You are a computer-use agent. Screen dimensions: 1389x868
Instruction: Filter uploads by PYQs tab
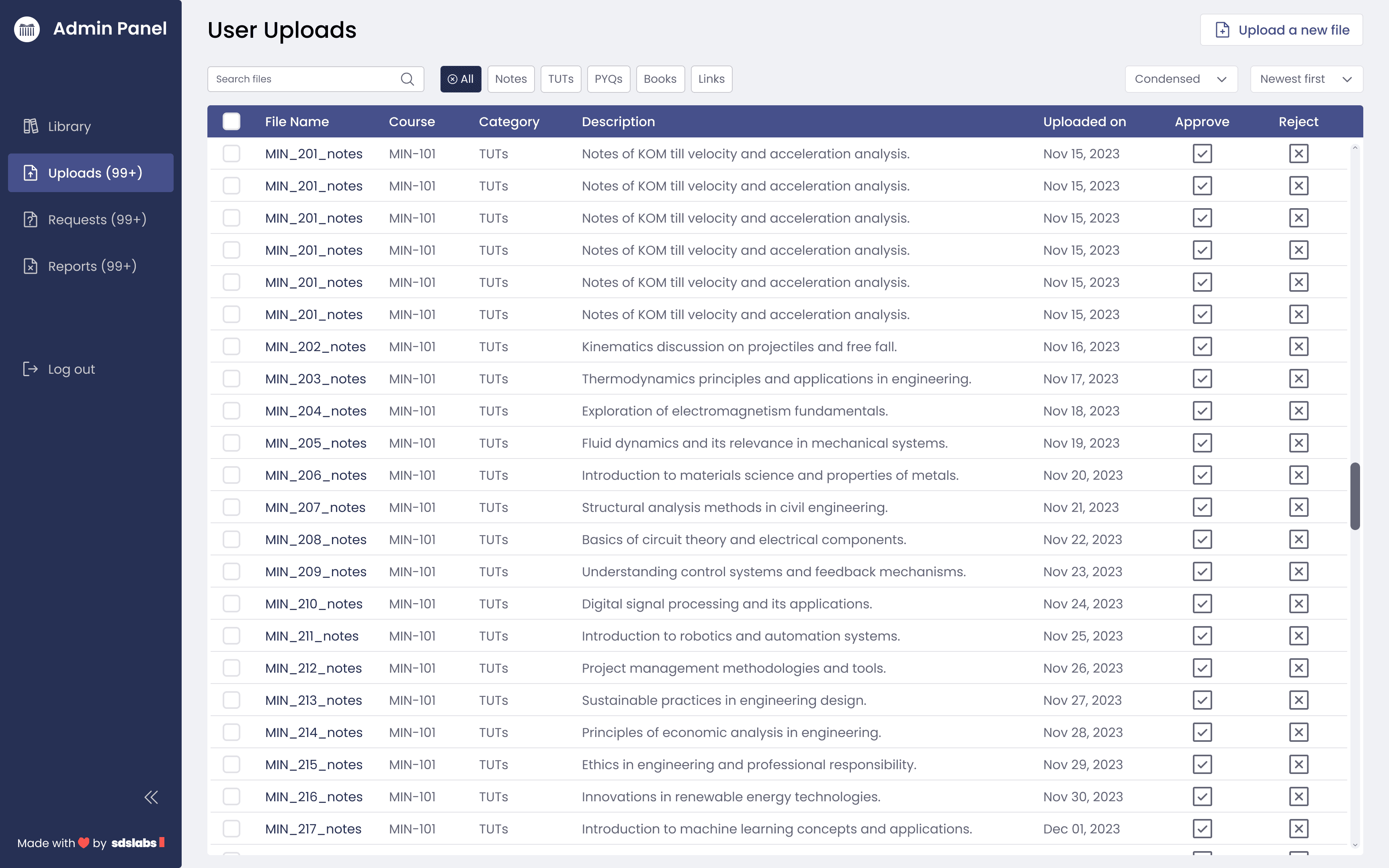608,79
